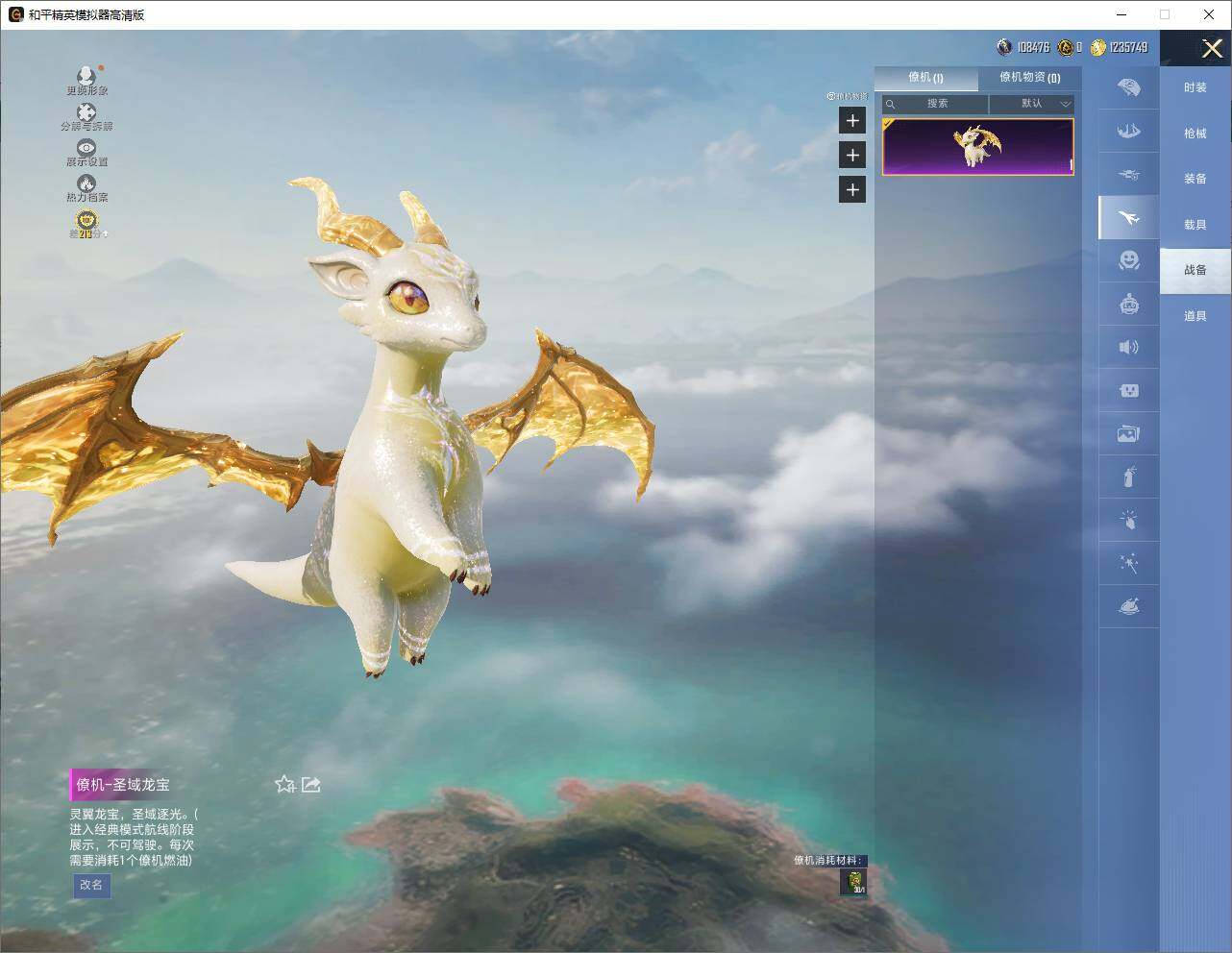Click the third plus slot button
The width and height of the screenshot is (1232, 953).
point(852,189)
